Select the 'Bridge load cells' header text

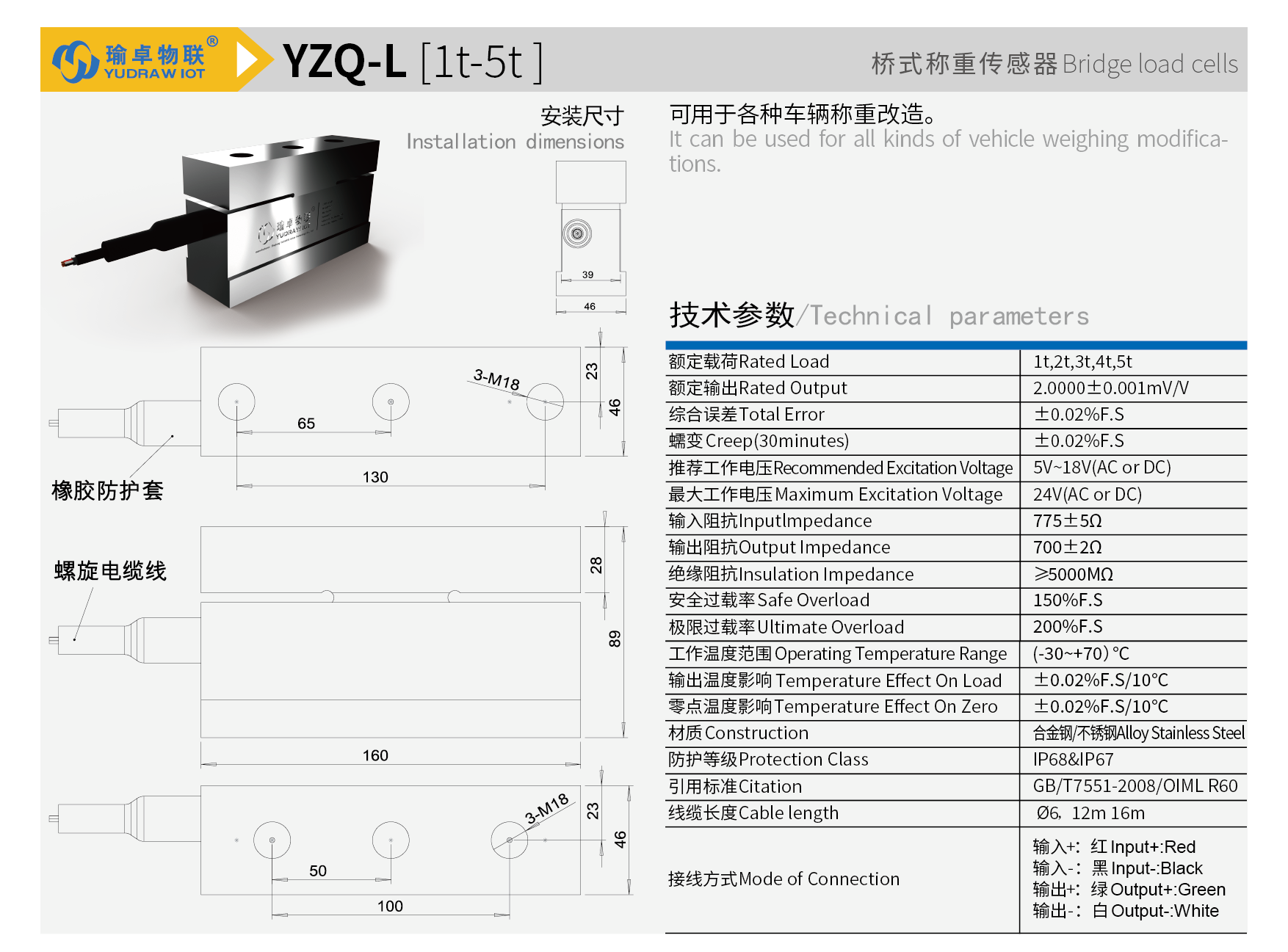(1149, 64)
